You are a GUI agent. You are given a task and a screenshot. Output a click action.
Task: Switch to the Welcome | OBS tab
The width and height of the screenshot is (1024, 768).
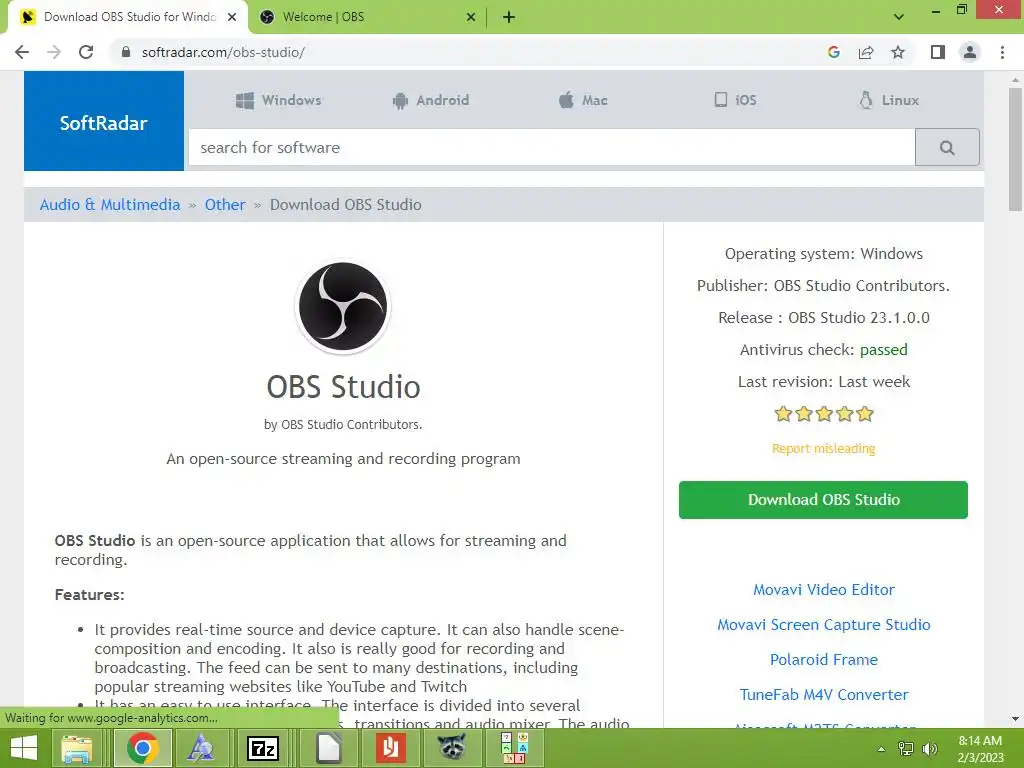coord(368,17)
